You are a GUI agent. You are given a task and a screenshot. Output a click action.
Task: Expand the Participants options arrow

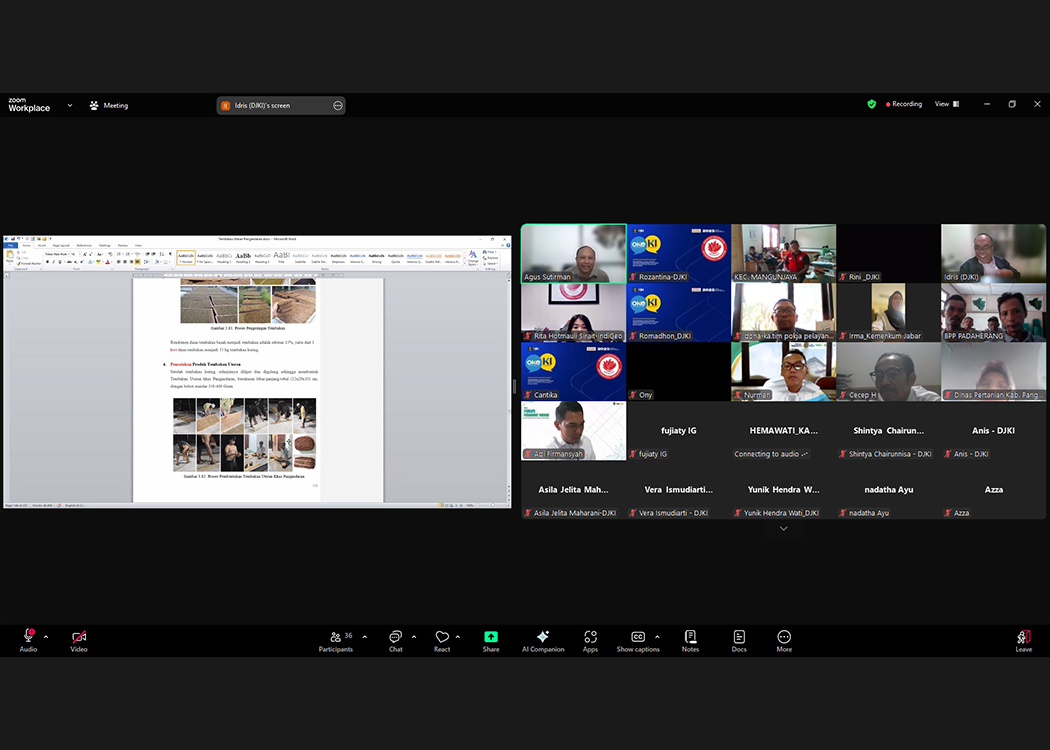(x=364, y=637)
